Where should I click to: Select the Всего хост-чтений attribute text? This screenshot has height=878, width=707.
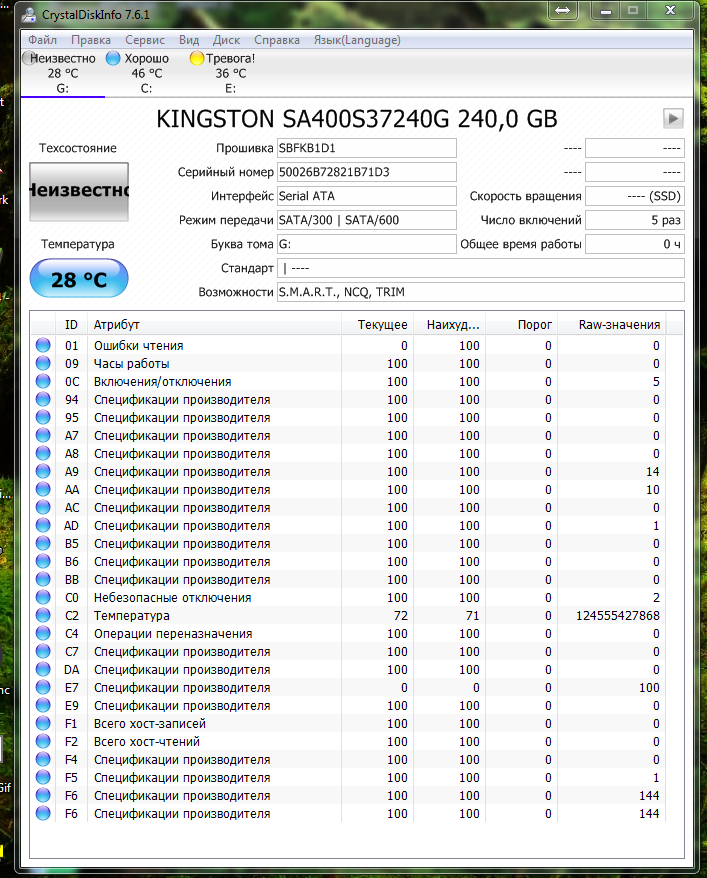(147, 741)
